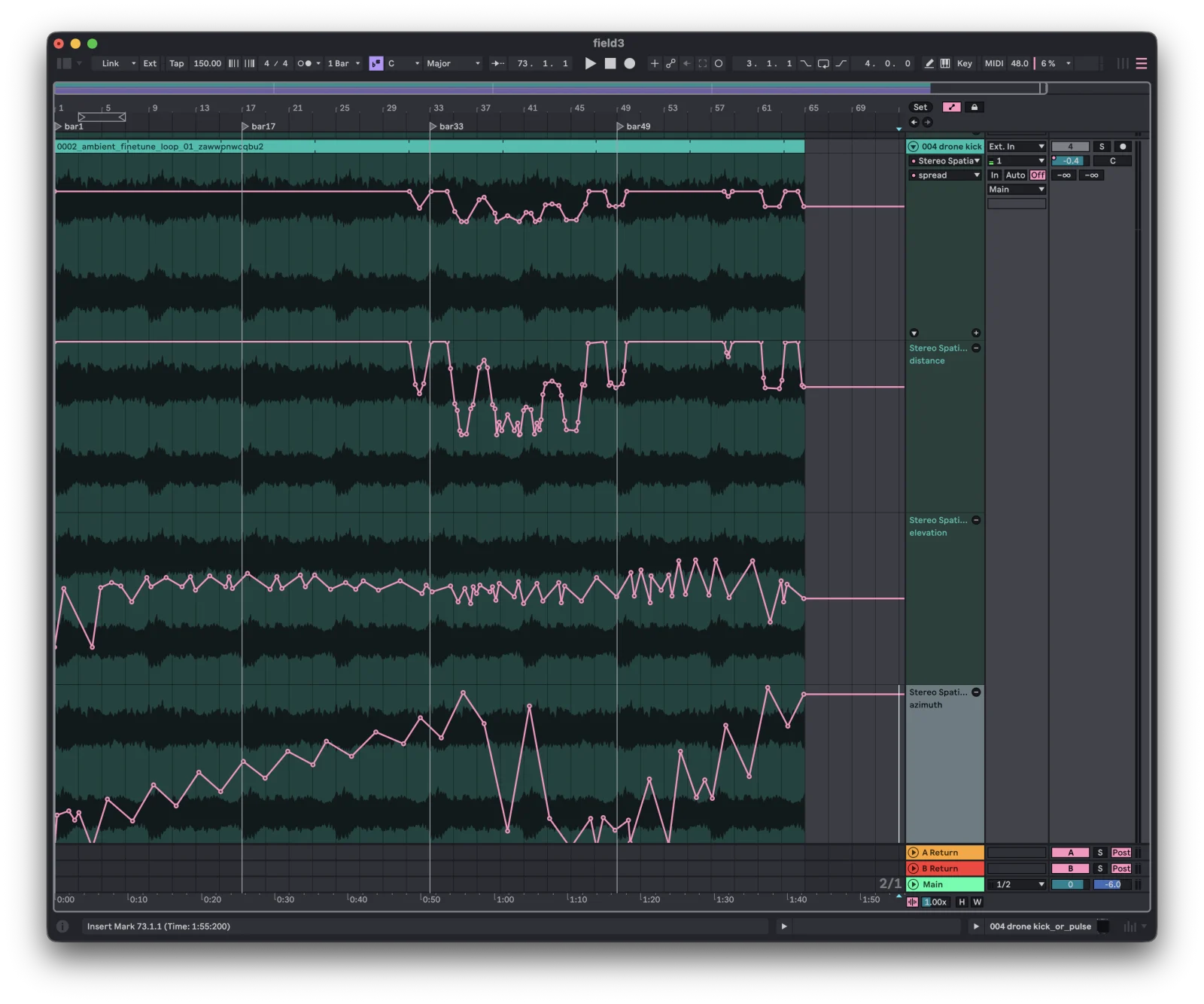
Task: Remove the distance automation lane
Action: pos(976,348)
